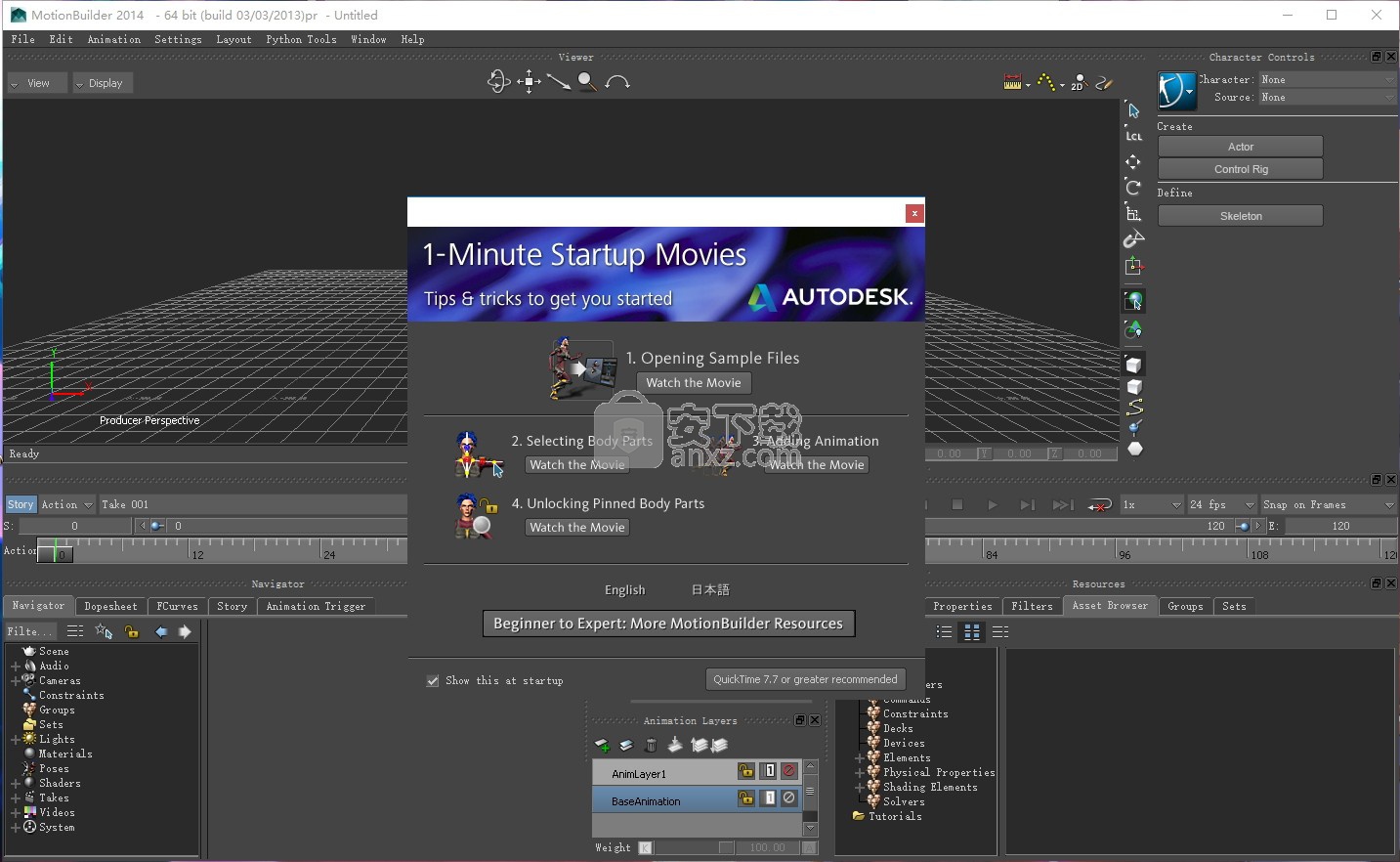Toggle mute on BaseAnimation layer
The image size is (1400, 862).
click(789, 798)
